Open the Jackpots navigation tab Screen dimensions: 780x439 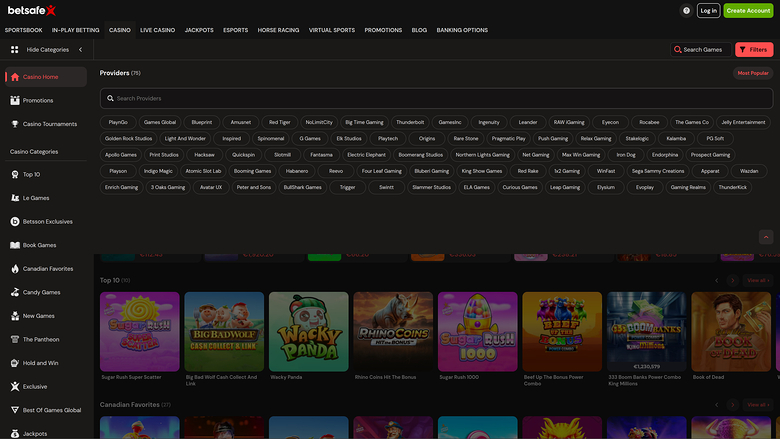click(x=199, y=30)
